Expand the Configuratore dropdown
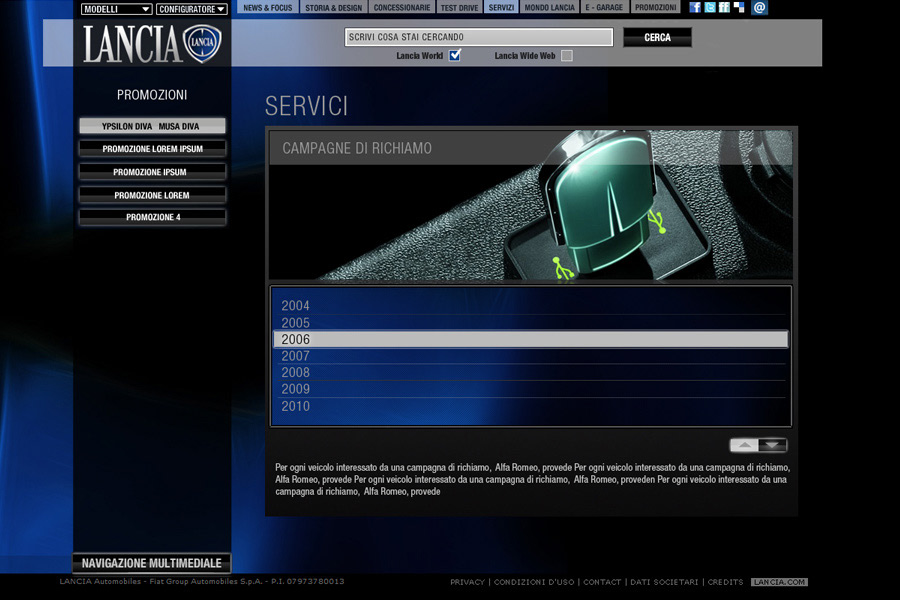Viewport: 900px width, 600px height. coord(191,9)
